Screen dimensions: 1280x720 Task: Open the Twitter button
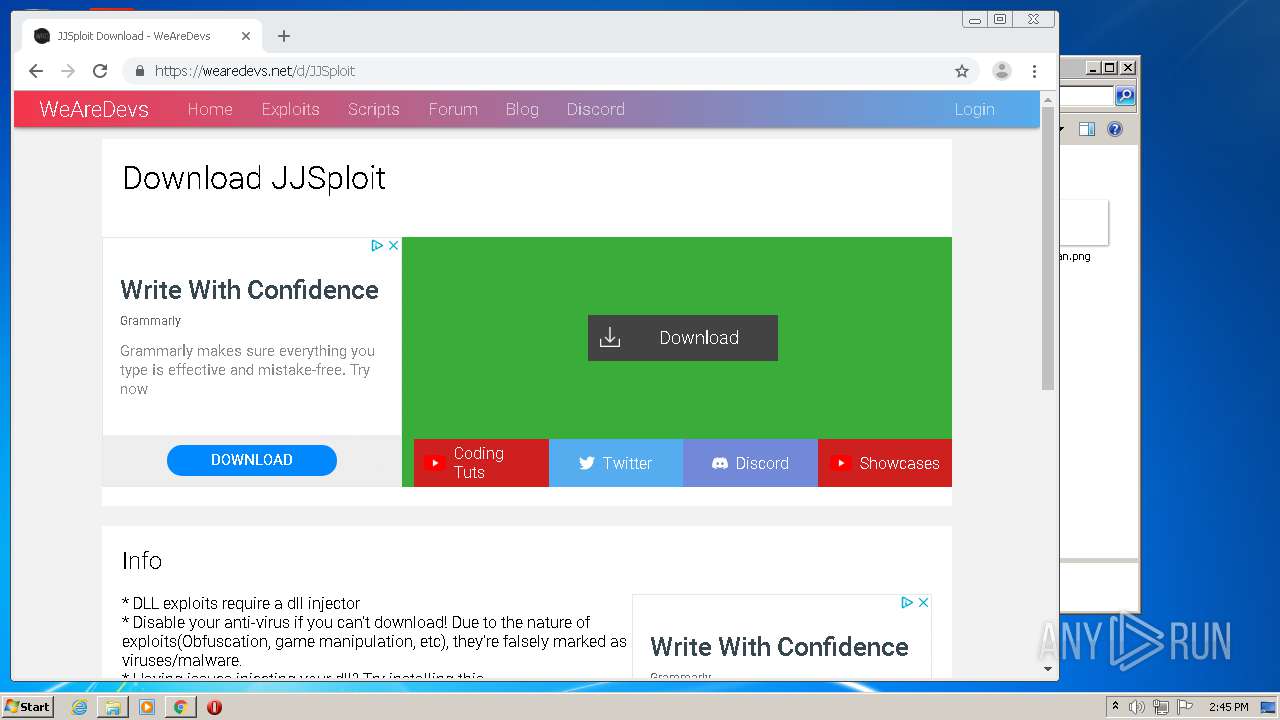coord(616,463)
